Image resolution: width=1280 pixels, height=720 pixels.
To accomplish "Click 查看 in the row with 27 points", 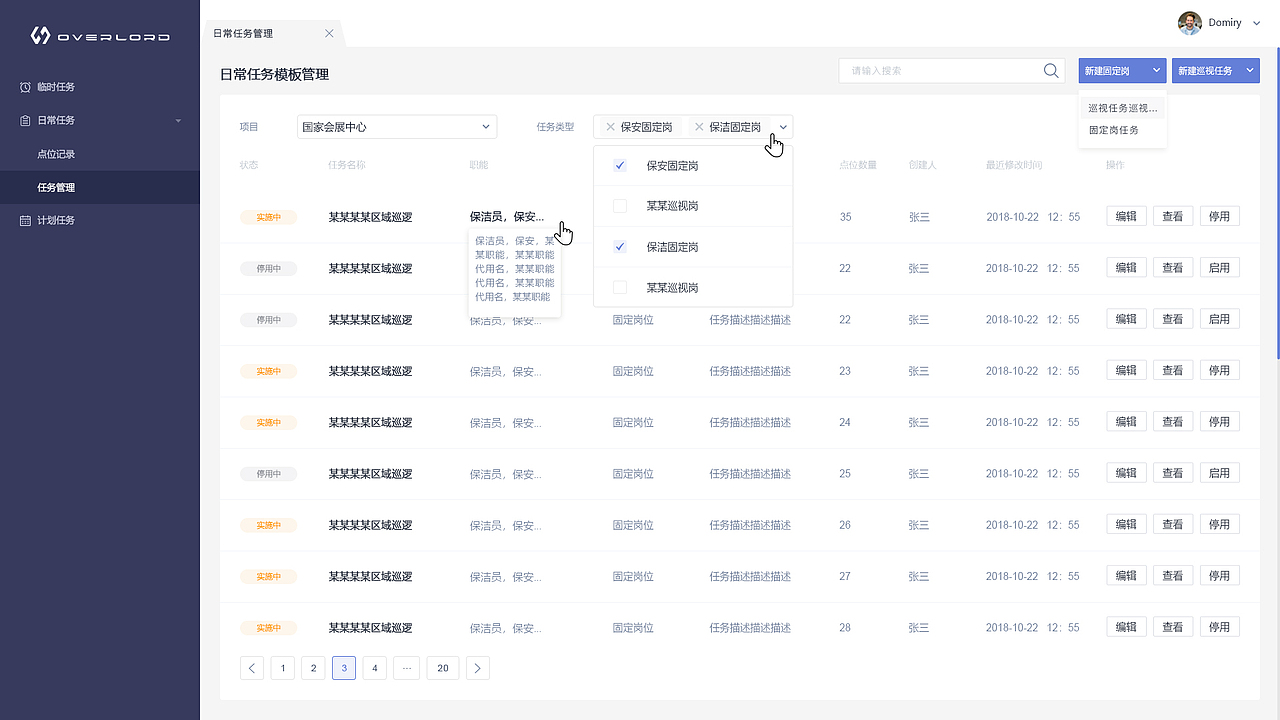I will [1173, 576].
